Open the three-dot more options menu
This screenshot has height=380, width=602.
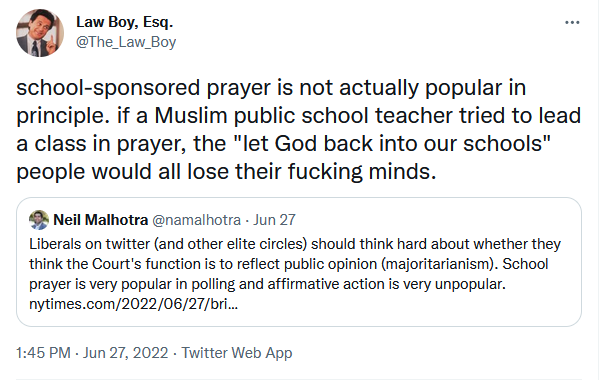[572, 23]
